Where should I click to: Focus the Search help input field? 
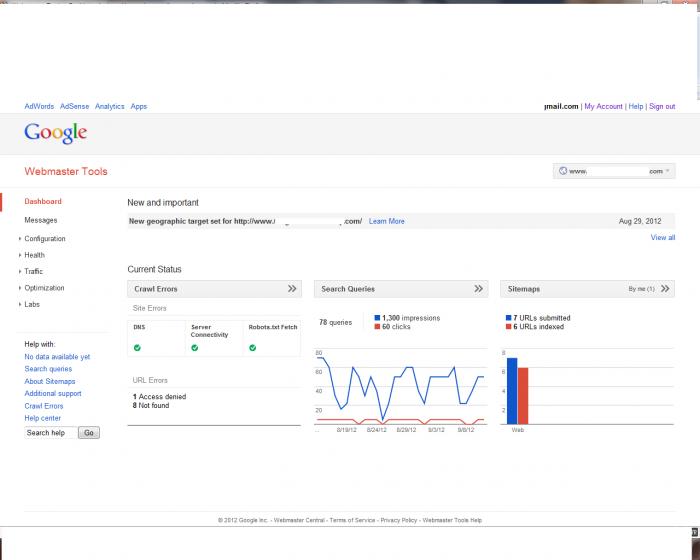[51, 433]
